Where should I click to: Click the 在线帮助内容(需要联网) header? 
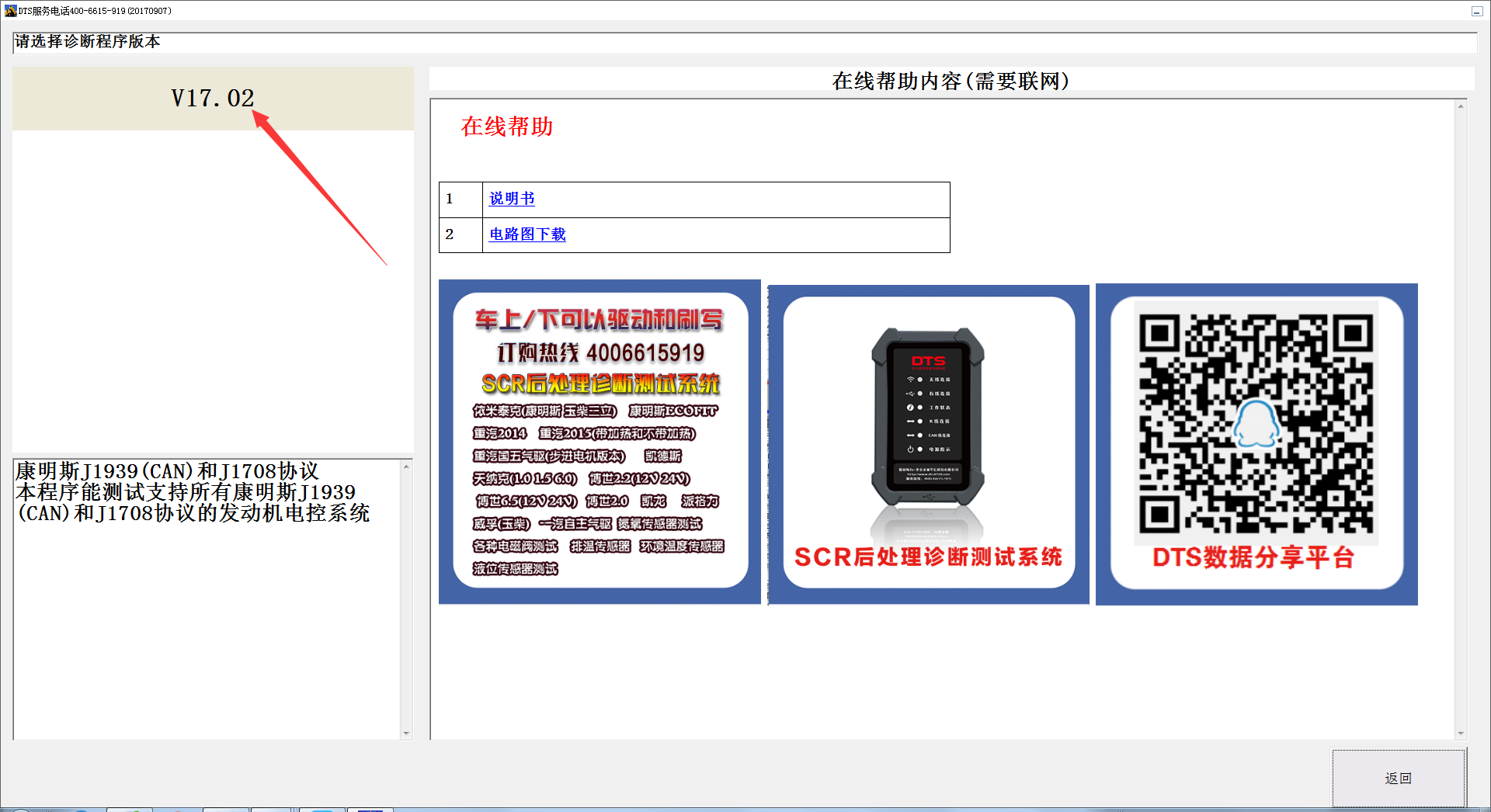point(951,81)
